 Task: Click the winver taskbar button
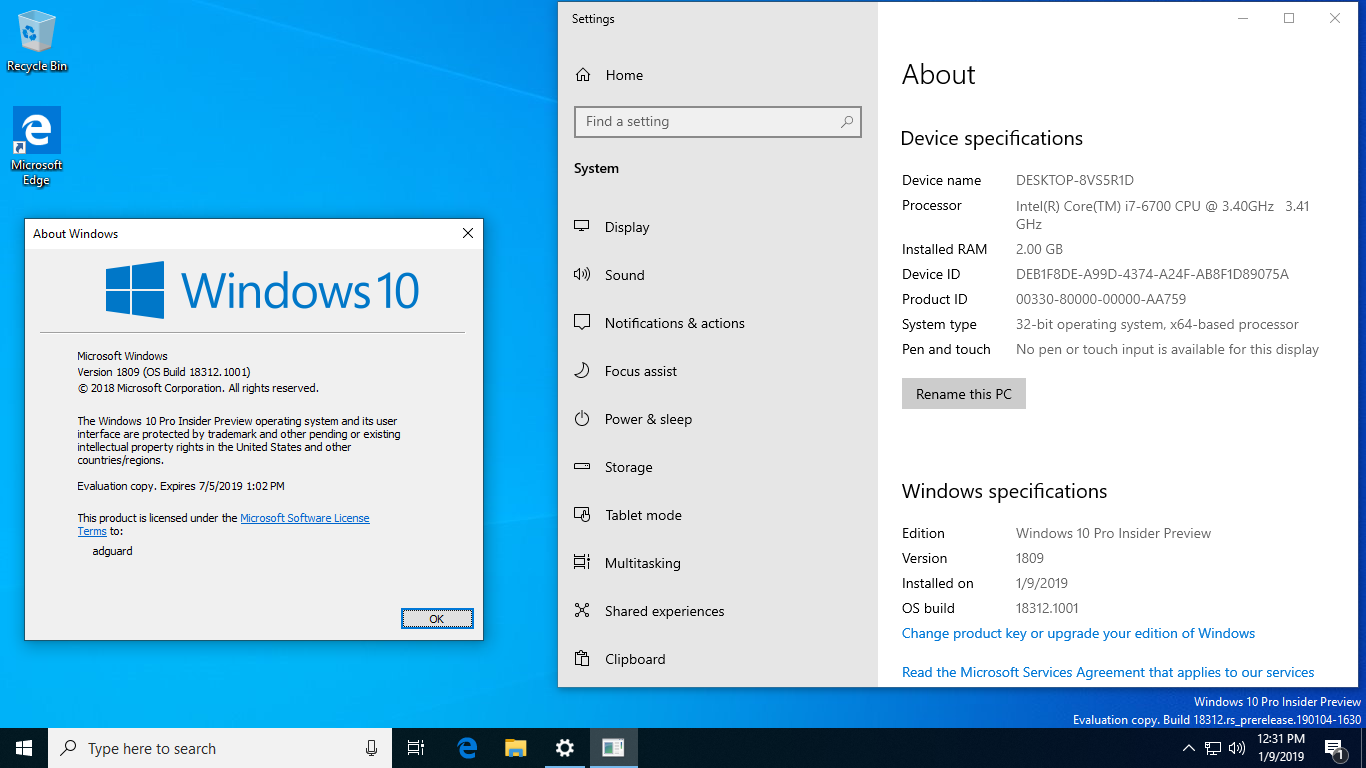tap(613, 748)
